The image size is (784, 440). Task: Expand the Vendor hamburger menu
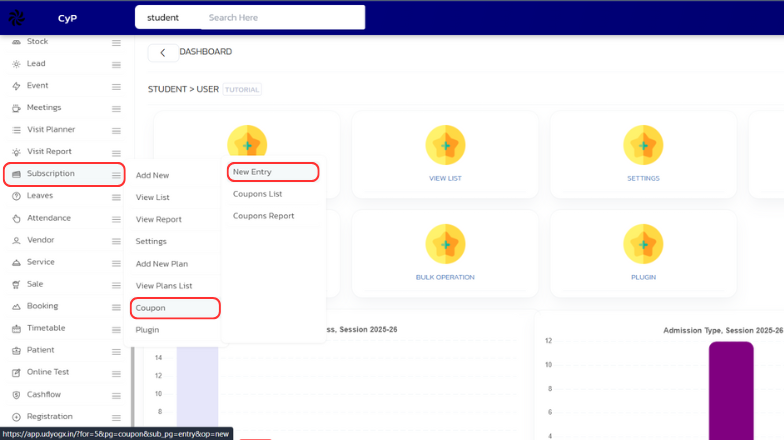[116, 240]
